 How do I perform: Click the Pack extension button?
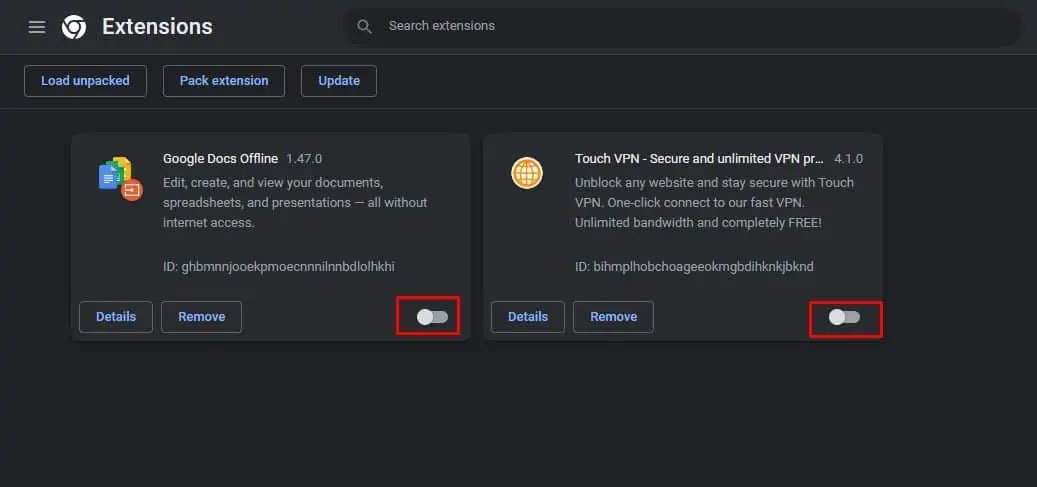(224, 81)
